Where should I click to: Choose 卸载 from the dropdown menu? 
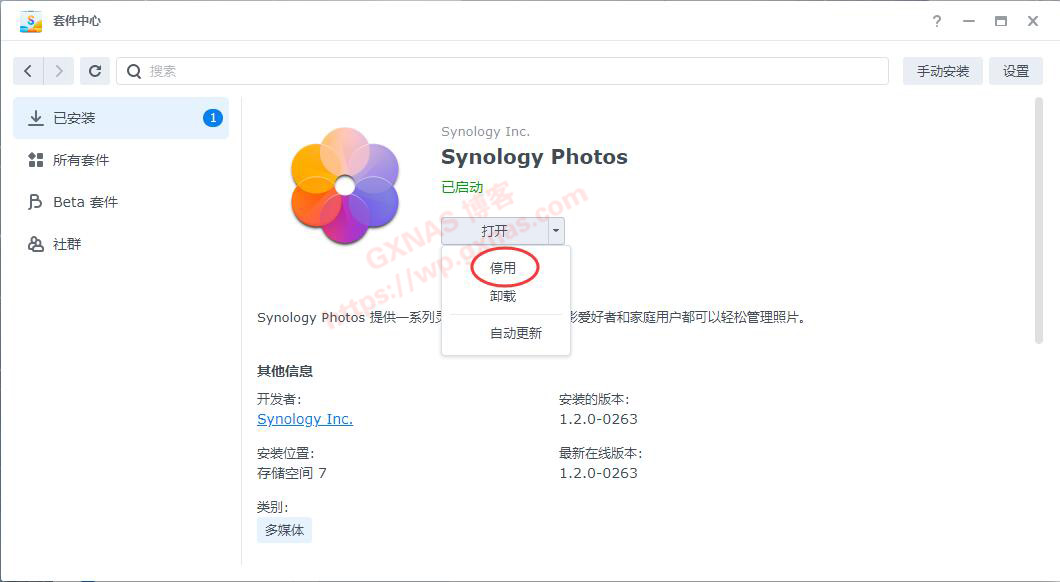click(503, 297)
